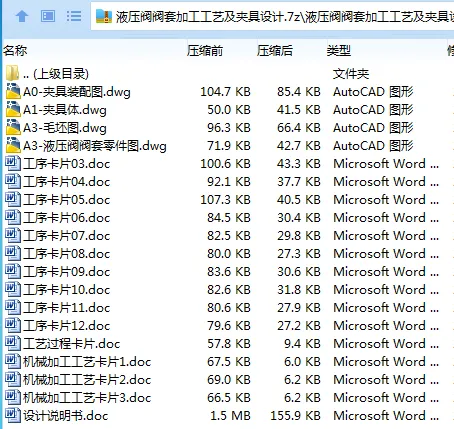Click the 机械加工工艺卡片2.doc Word icon
The height and width of the screenshot is (429, 454).
click(13, 379)
